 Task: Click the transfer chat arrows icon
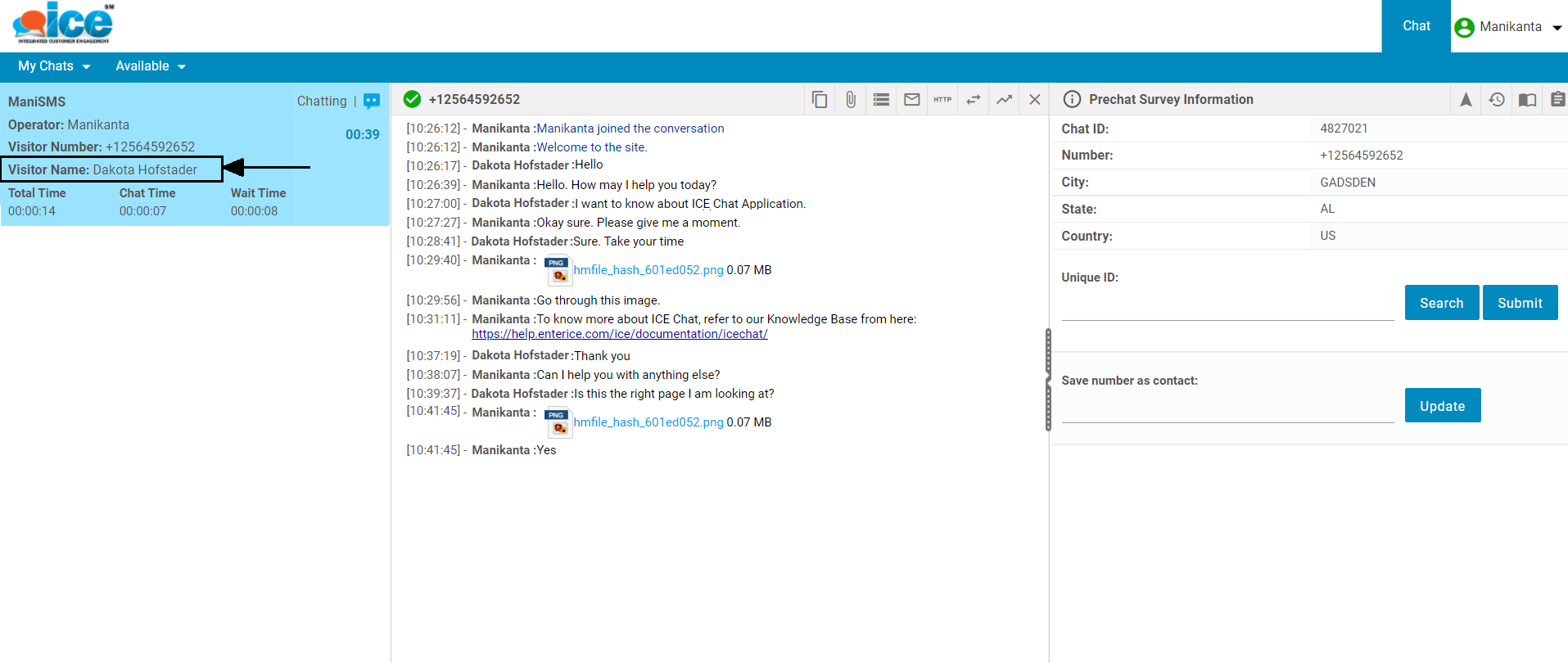pyautogui.click(x=974, y=100)
